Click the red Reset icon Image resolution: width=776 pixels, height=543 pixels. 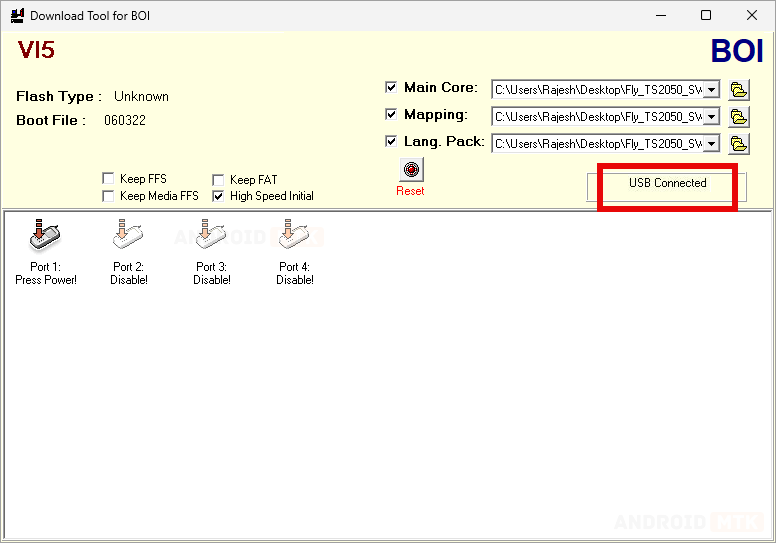pyautogui.click(x=410, y=169)
